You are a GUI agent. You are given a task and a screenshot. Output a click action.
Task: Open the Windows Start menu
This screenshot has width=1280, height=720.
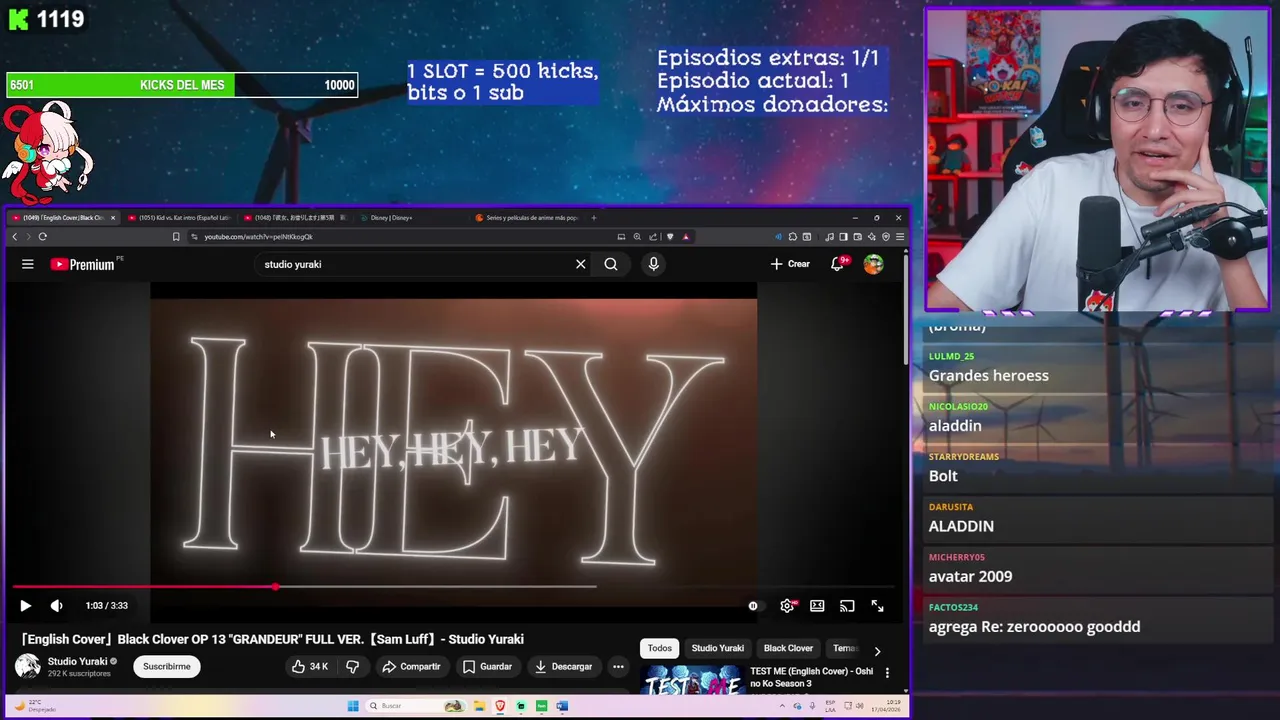point(353,706)
